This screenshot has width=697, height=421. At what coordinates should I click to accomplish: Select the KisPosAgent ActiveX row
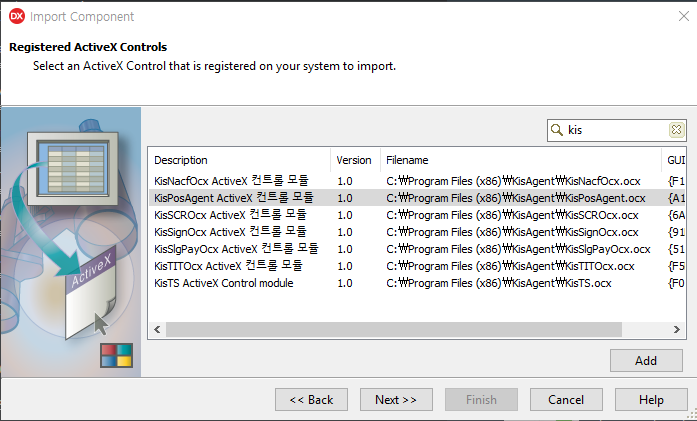click(x=417, y=198)
